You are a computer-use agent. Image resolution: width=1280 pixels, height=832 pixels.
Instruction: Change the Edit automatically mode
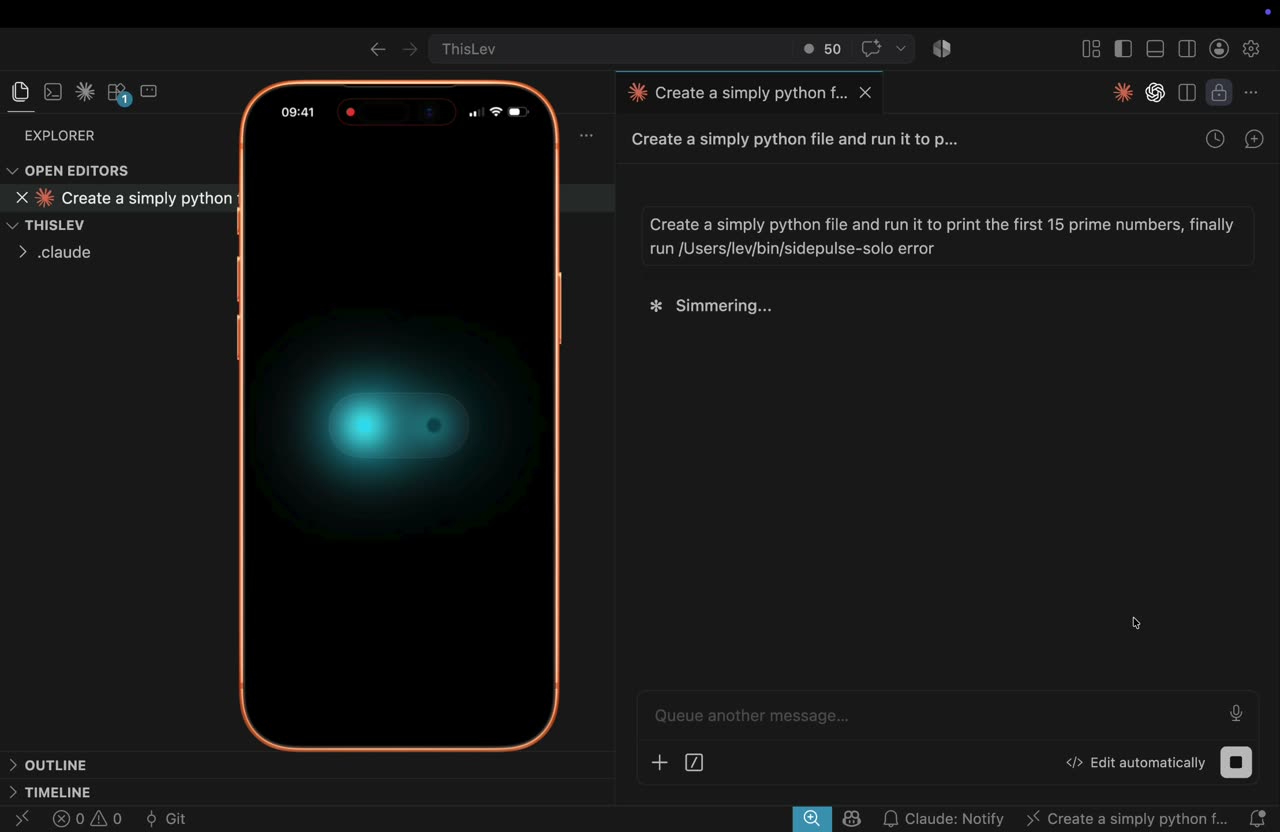click(1135, 763)
